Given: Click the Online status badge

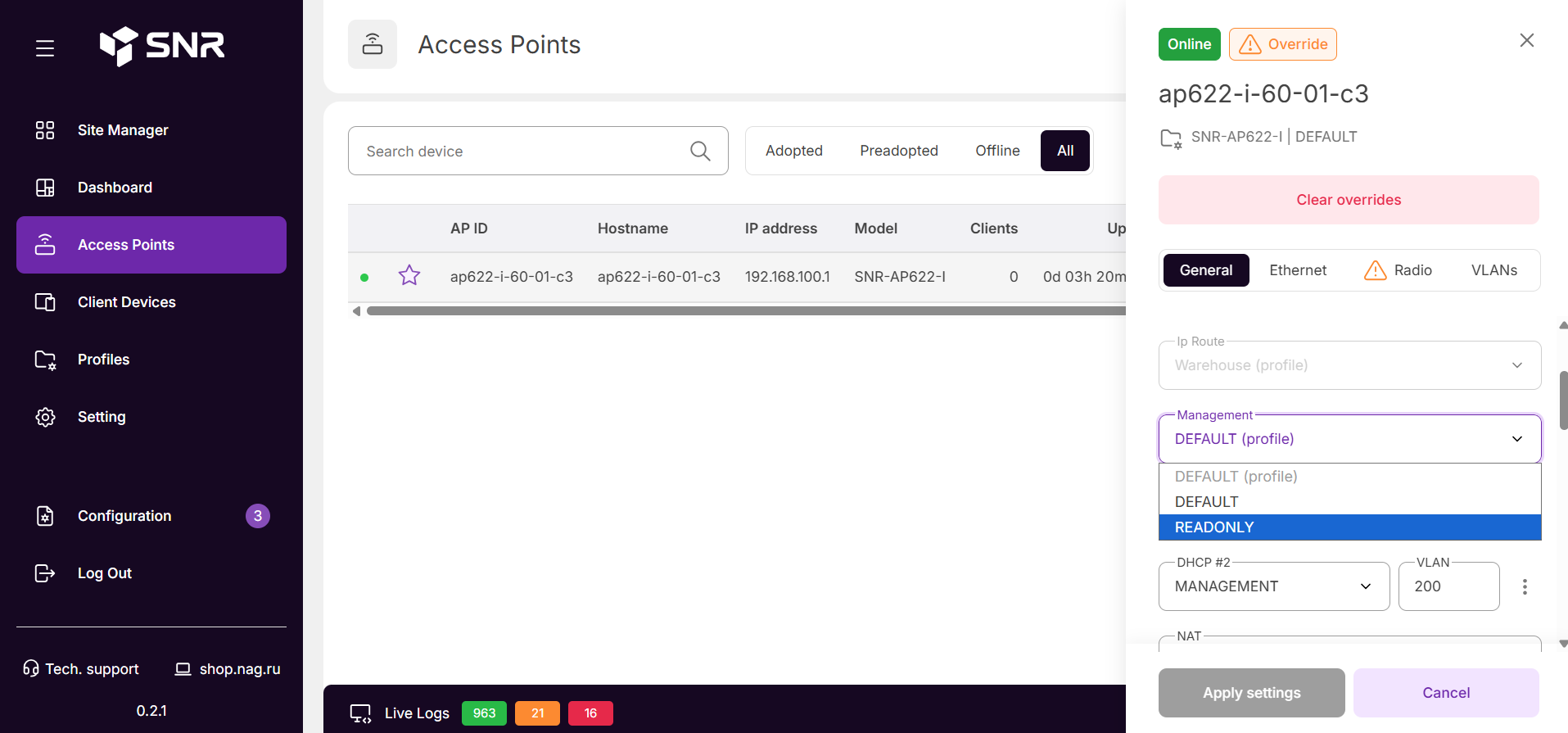Looking at the screenshot, I should [1190, 44].
